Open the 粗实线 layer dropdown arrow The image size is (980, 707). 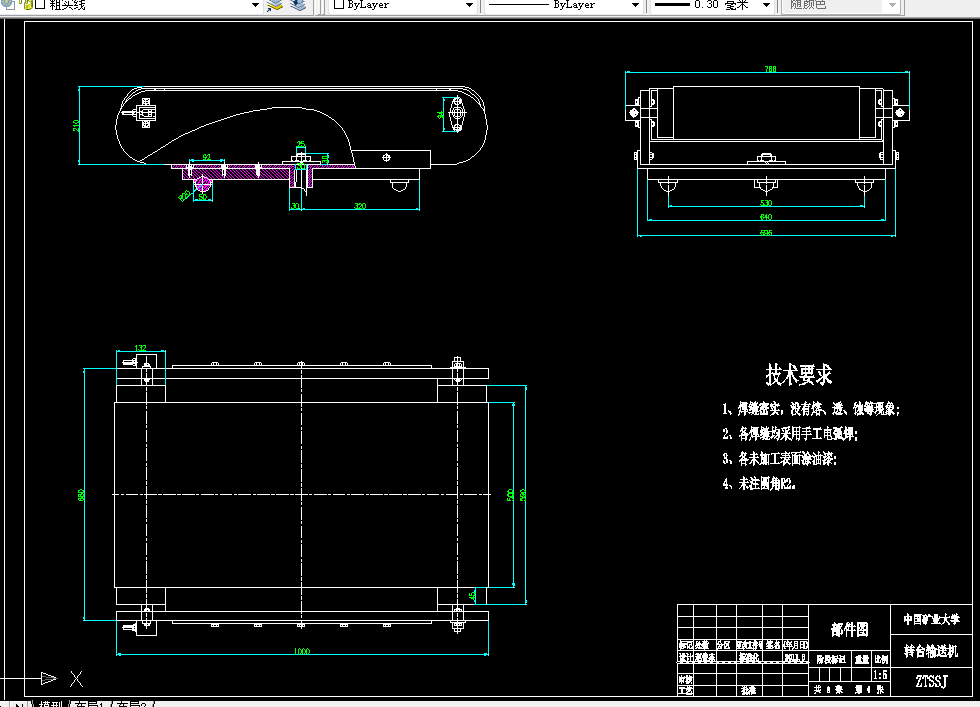point(255,5)
